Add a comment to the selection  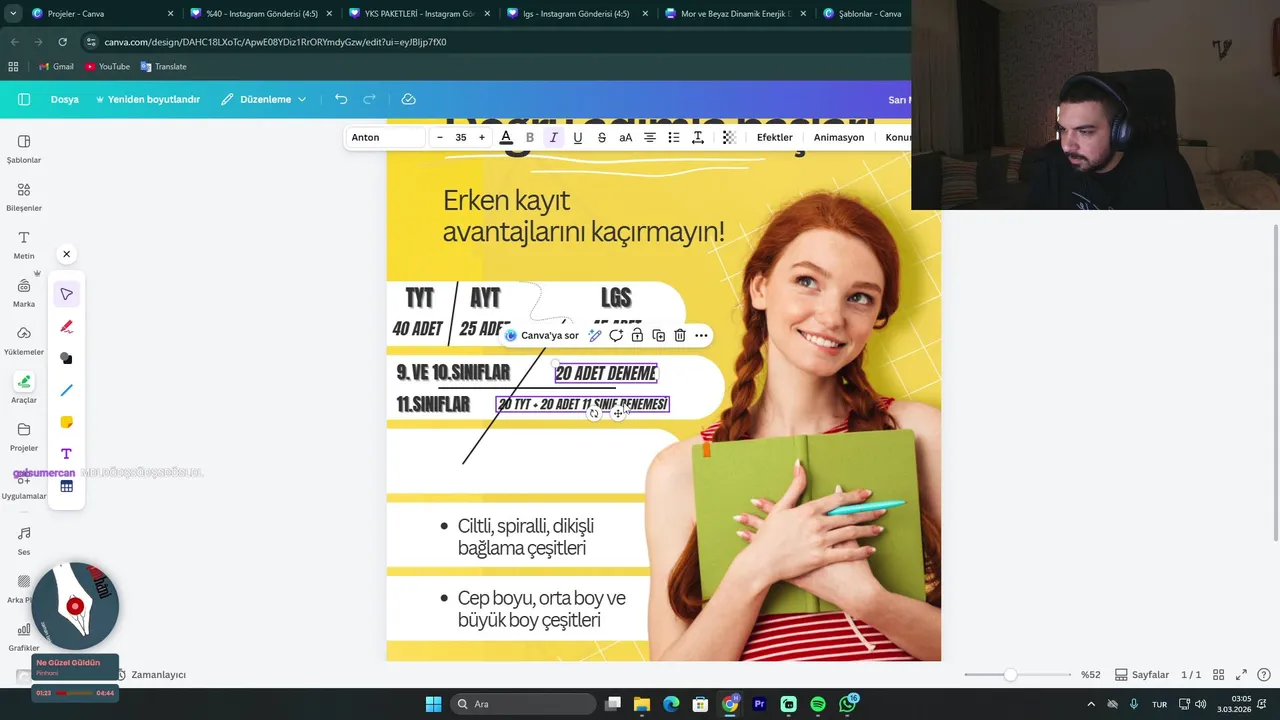pos(616,336)
